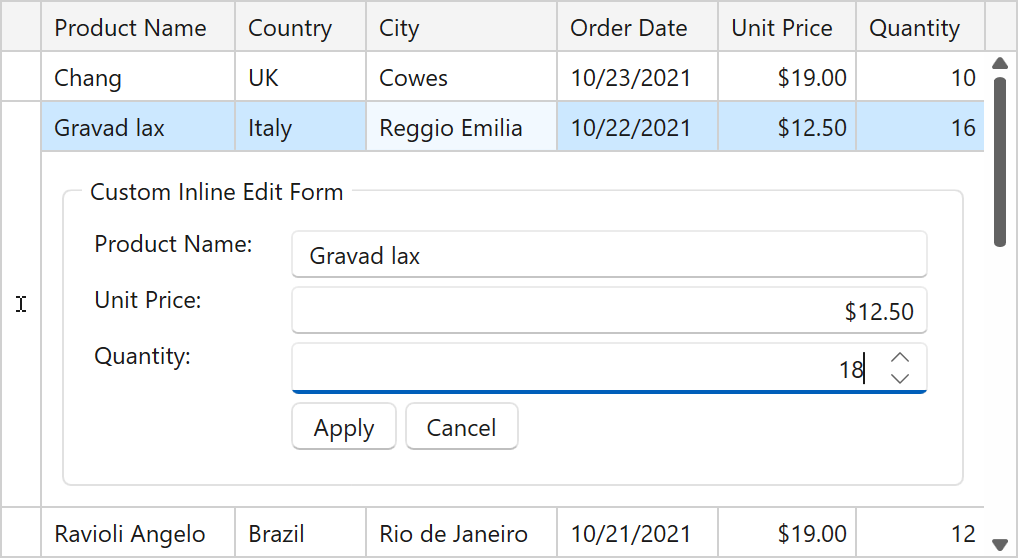Focus the Unit Price input field

(608, 311)
